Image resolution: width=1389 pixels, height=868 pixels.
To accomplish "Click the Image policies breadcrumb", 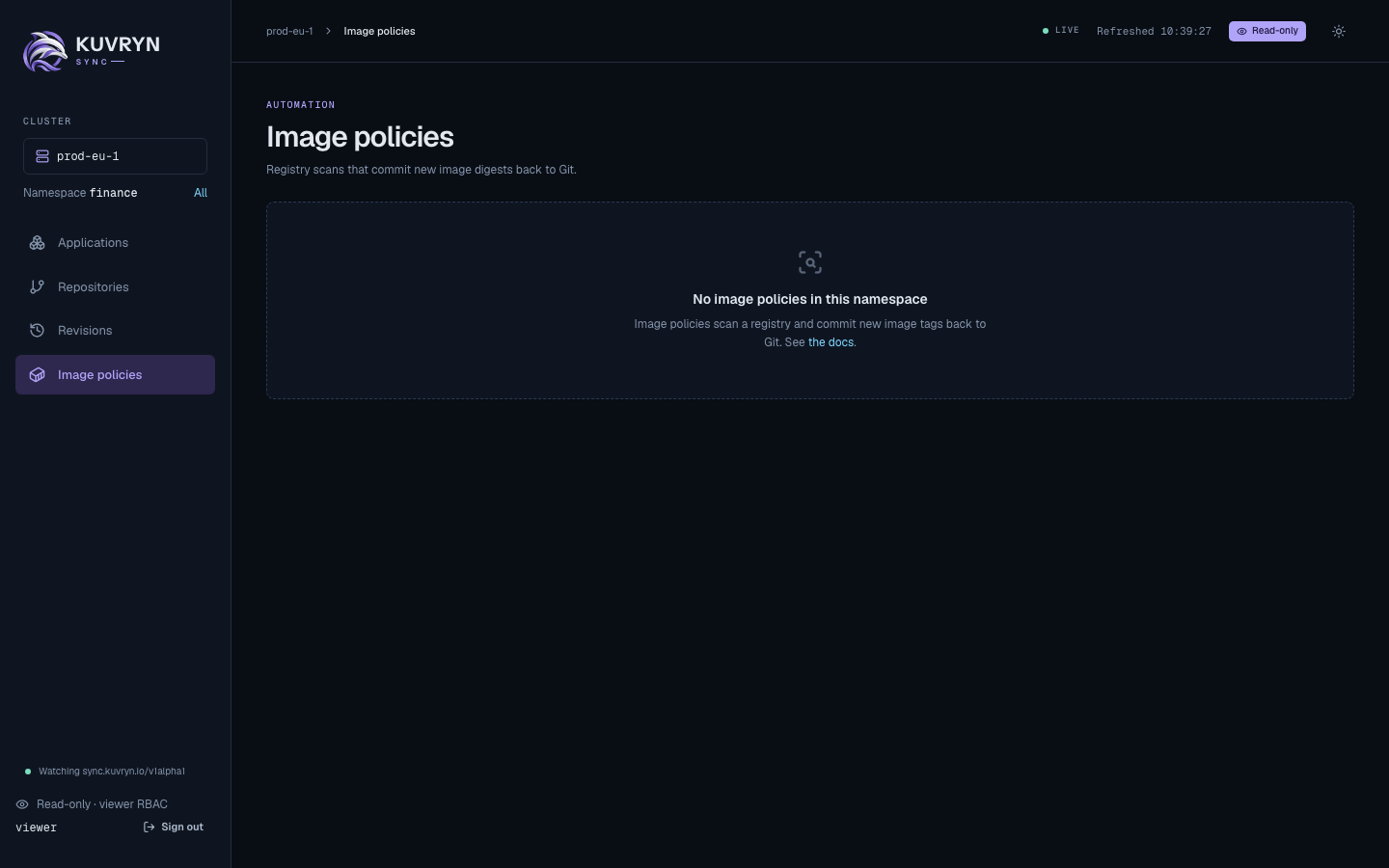I will [x=379, y=31].
